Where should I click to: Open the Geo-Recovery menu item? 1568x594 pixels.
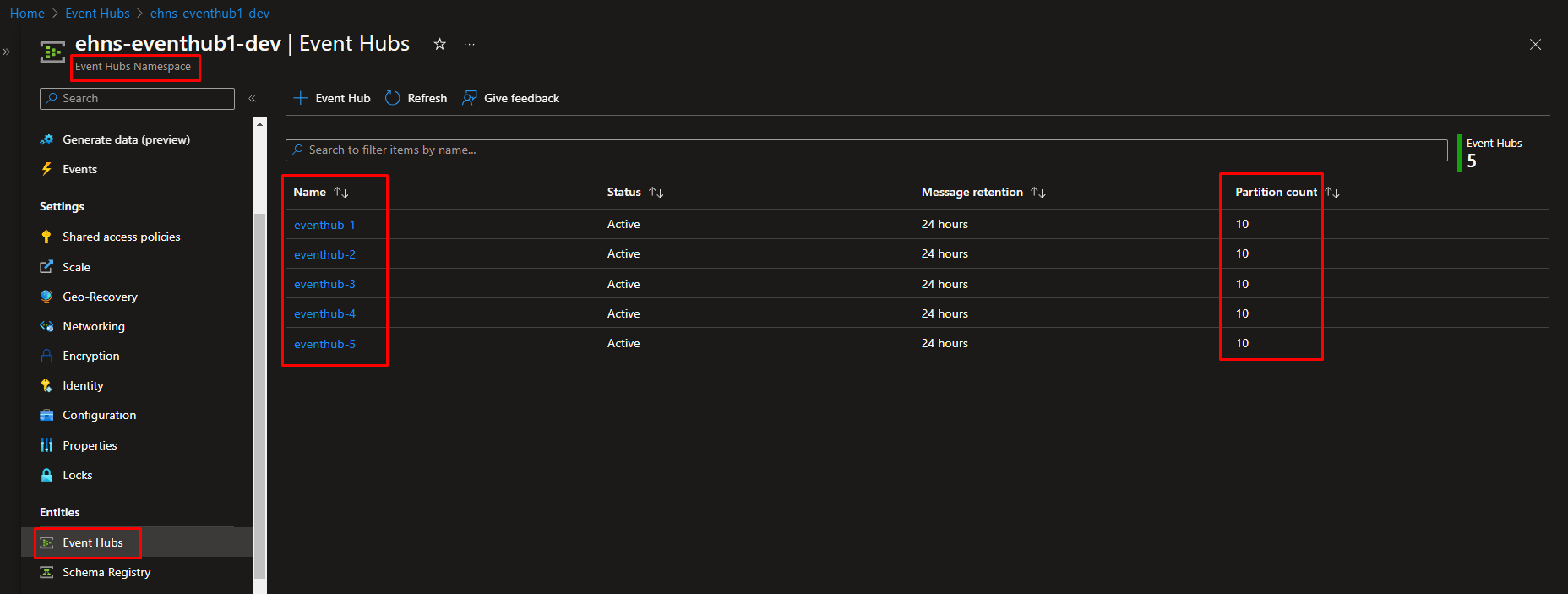click(x=100, y=297)
